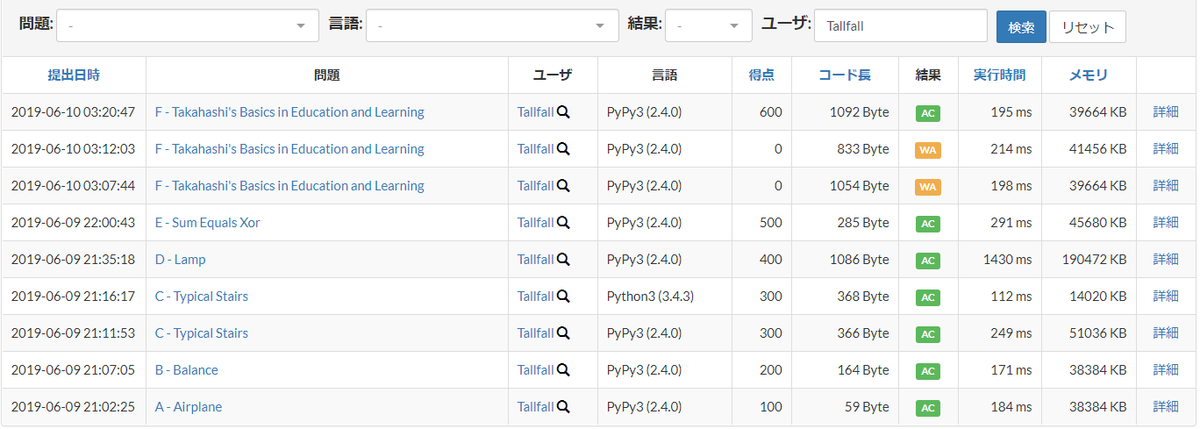Open problem link in 03:20:47 row

coord(290,112)
